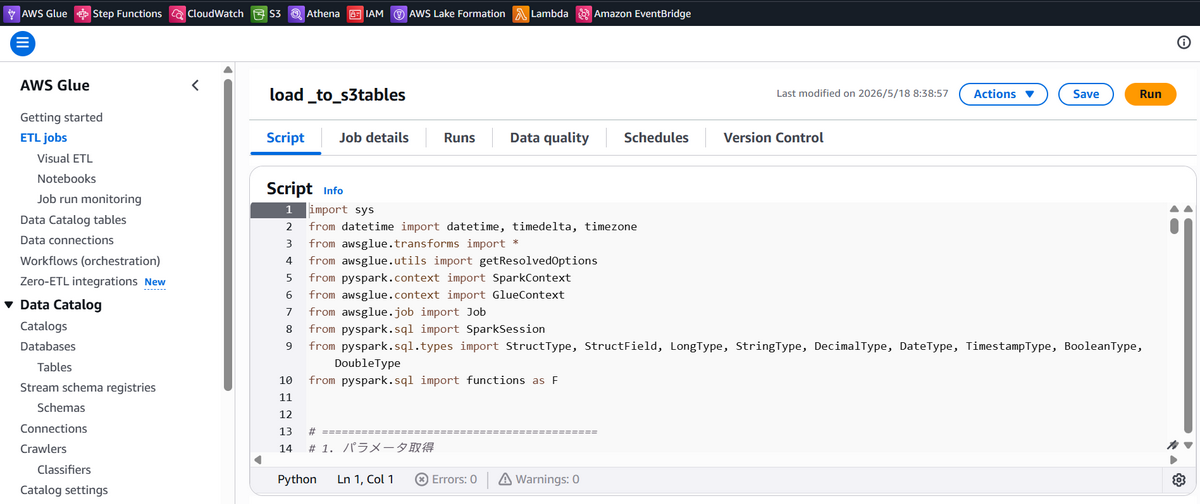This screenshot has width=1200, height=504.
Task: Open the Actions dropdown button
Action: click(x=1003, y=94)
